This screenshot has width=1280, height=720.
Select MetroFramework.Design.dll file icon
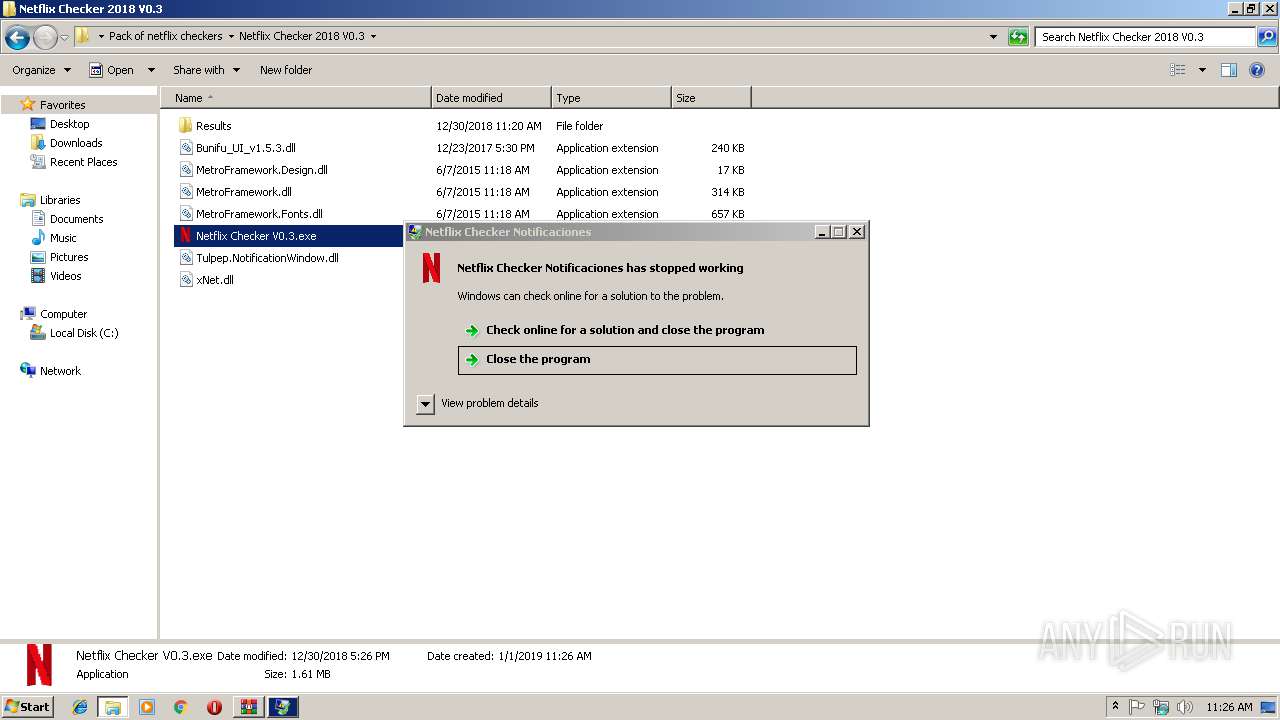(185, 170)
